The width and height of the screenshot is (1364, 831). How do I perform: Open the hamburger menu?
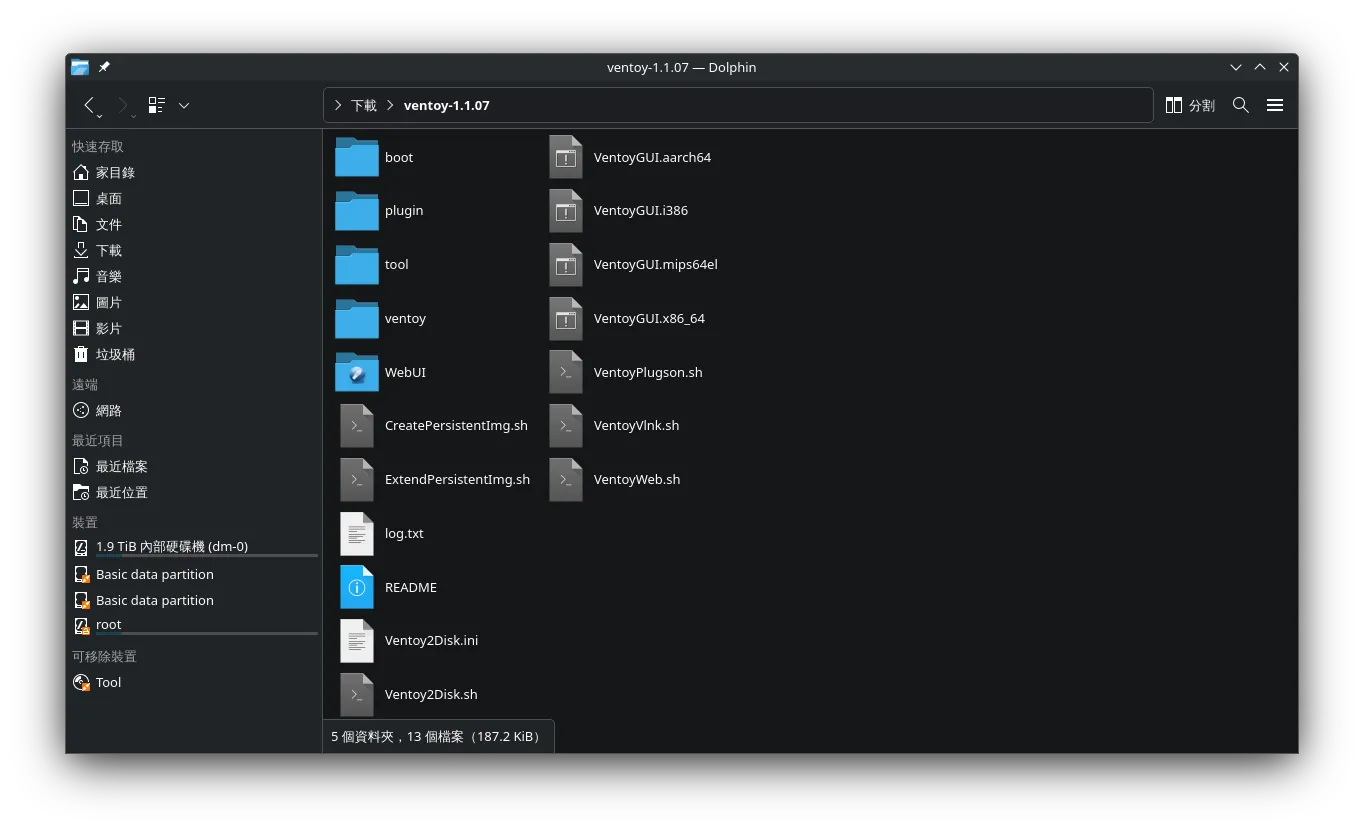tap(1275, 105)
